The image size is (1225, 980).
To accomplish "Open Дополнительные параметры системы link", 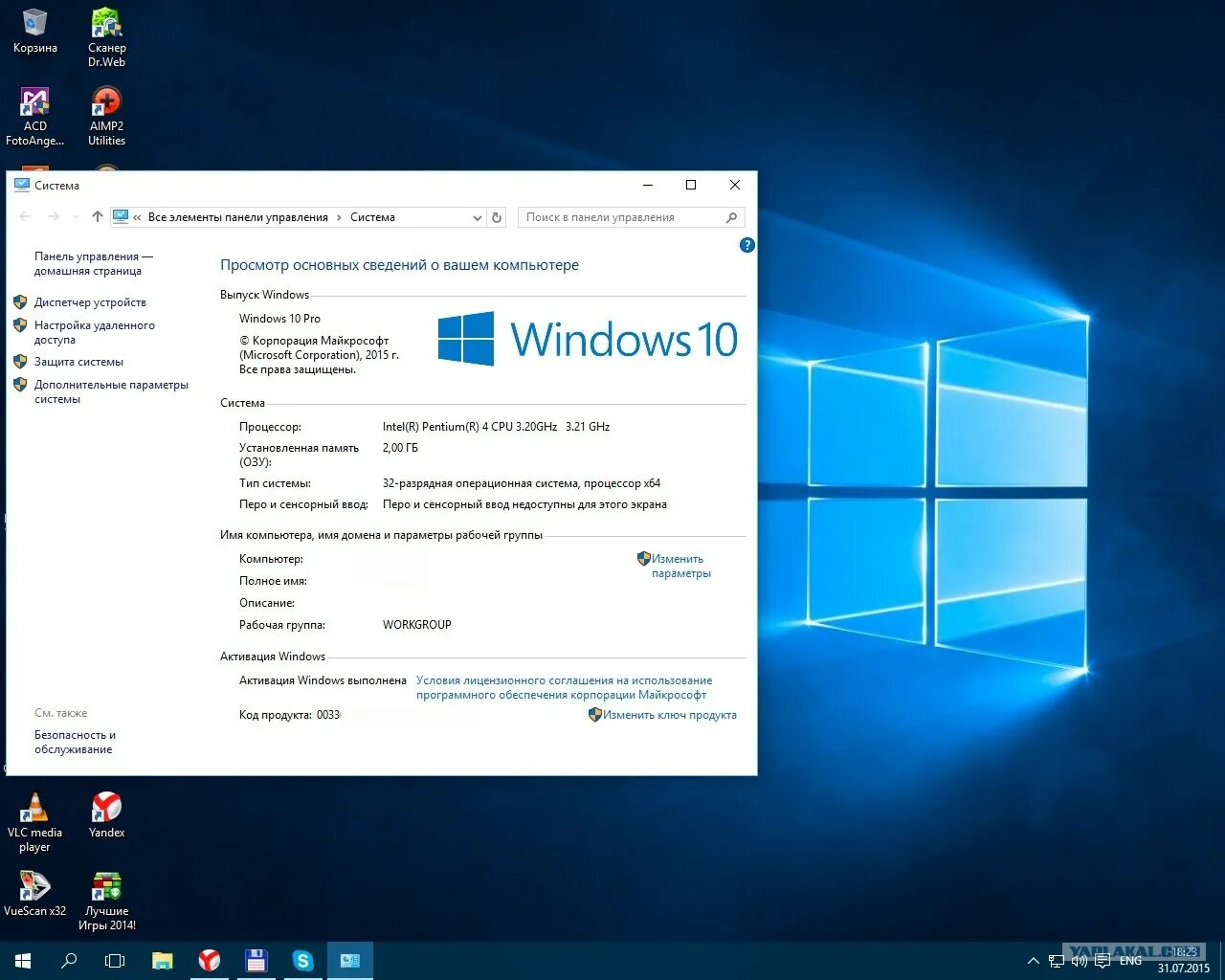I will (111, 391).
